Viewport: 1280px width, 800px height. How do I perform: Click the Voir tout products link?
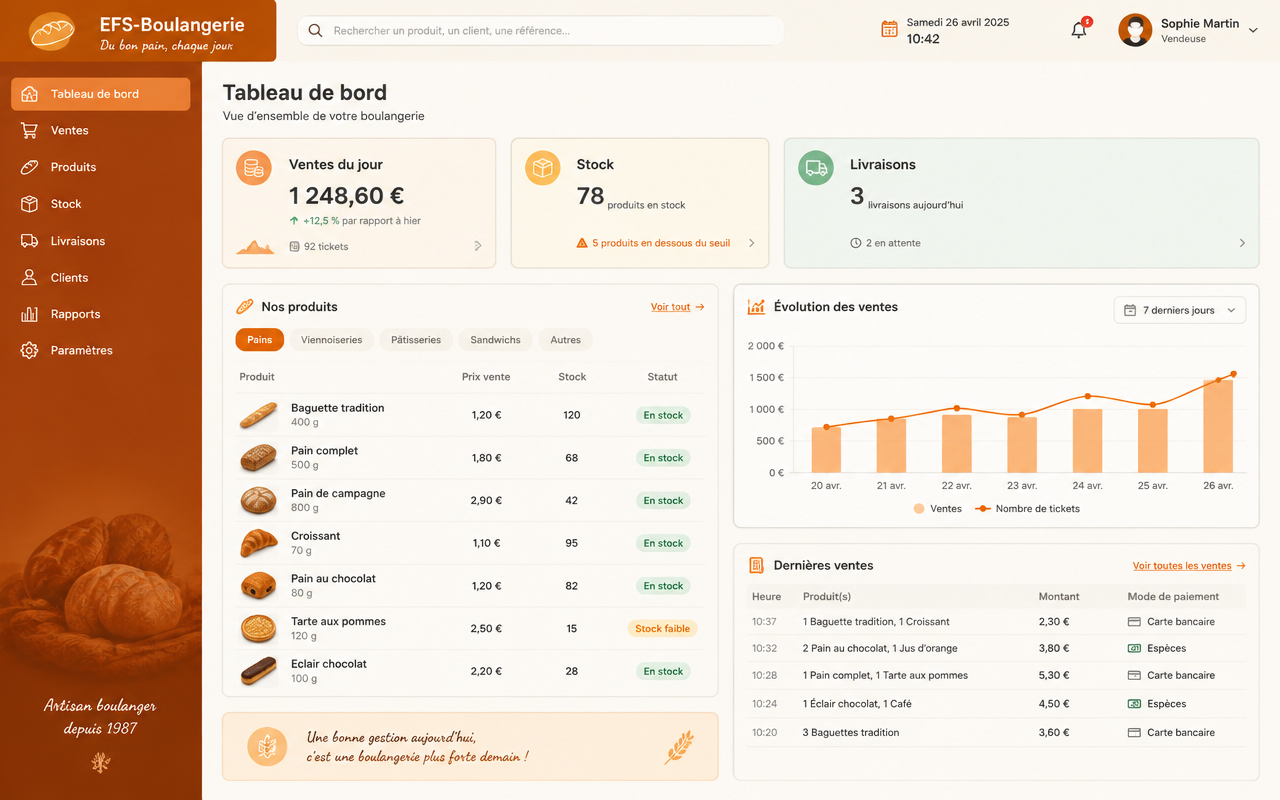(x=678, y=307)
